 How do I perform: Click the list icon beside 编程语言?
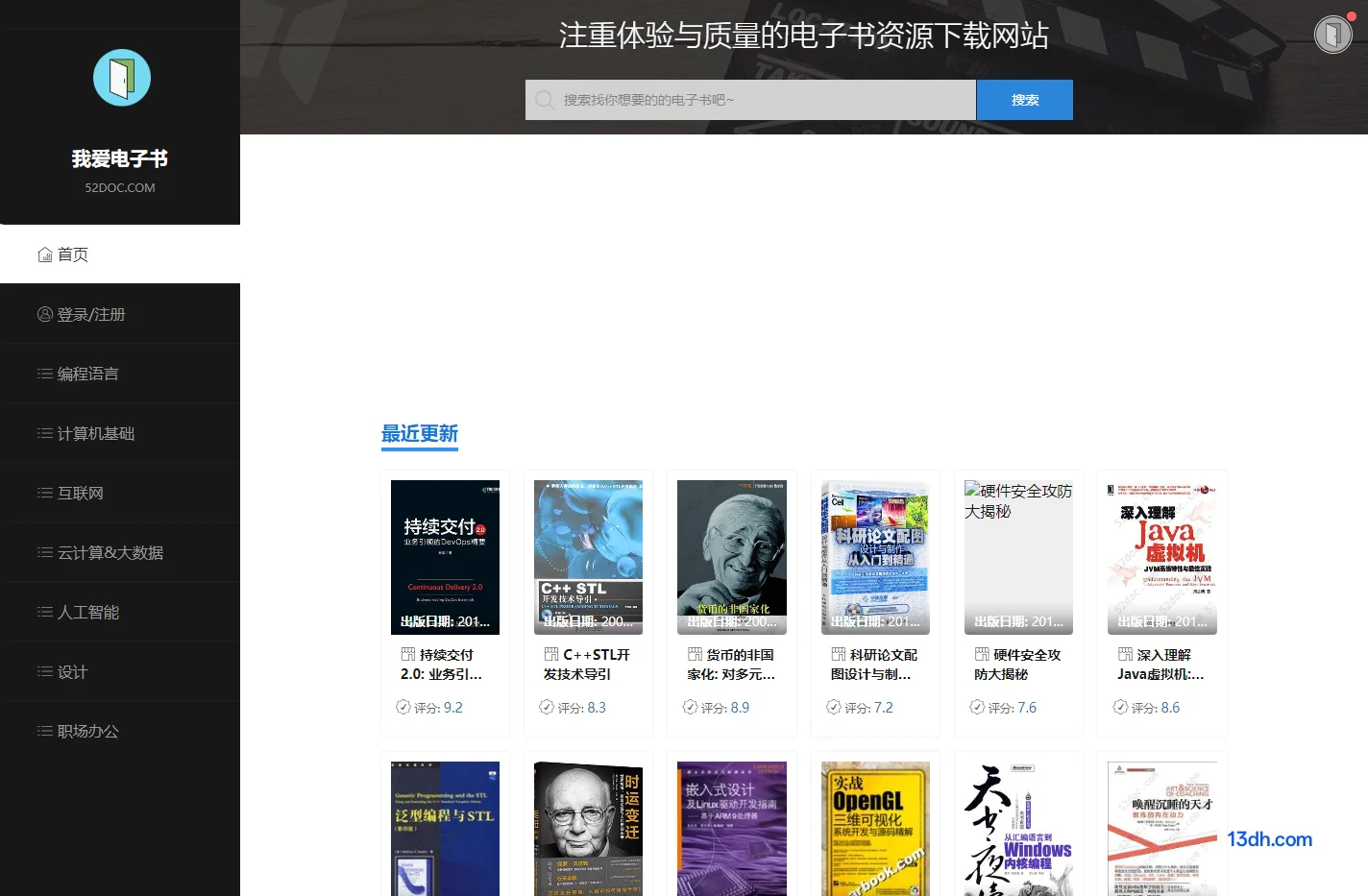coord(45,374)
